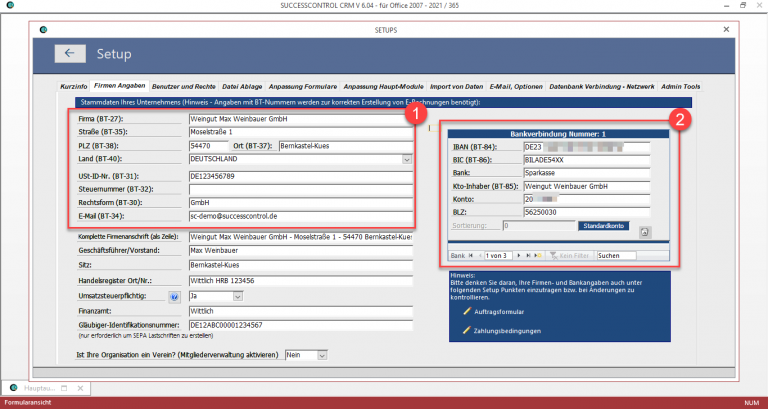
Task: Click the back arrow next to Setup
Action: [70, 54]
